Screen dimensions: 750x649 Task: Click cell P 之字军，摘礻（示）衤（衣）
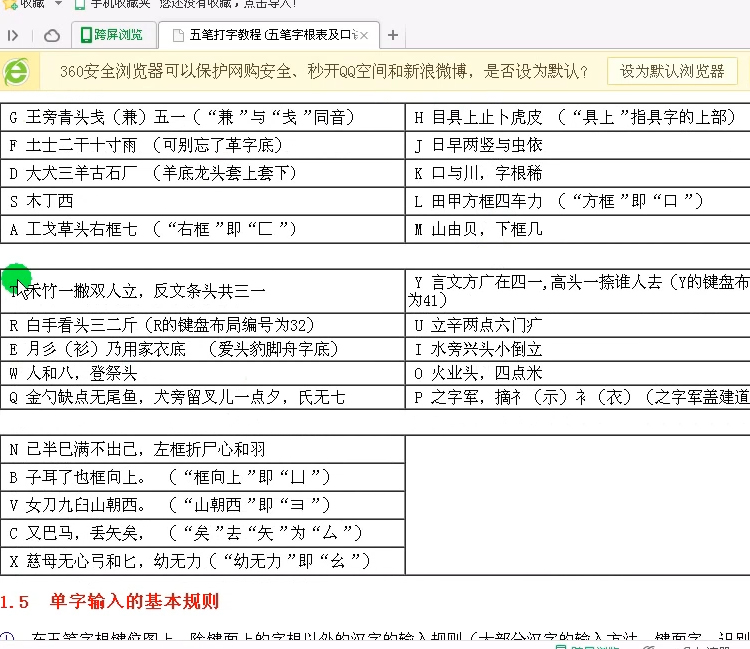click(578, 397)
